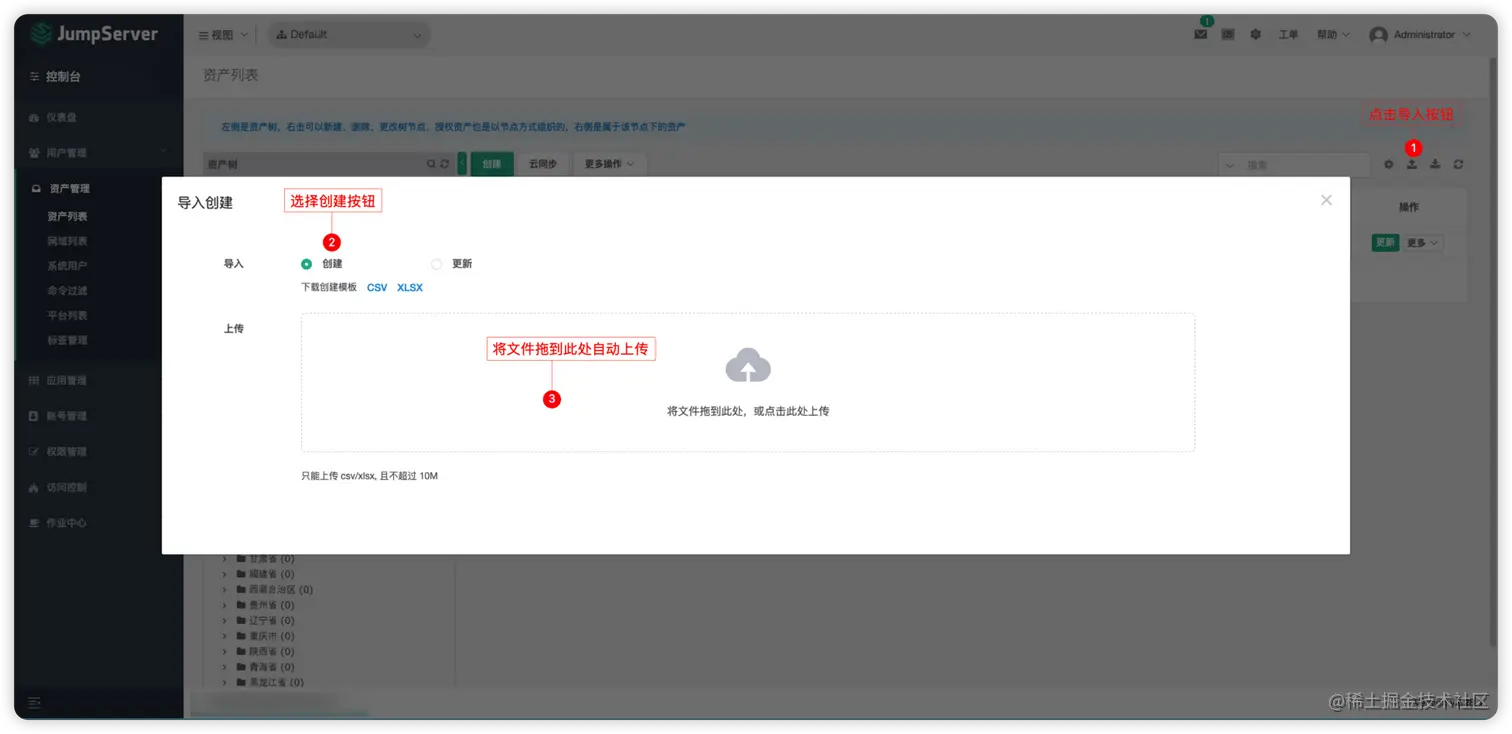This screenshot has height=734, width=1512.
Task: Expand the 黑龙江省 tree node
Action: click(x=224, y=681)
